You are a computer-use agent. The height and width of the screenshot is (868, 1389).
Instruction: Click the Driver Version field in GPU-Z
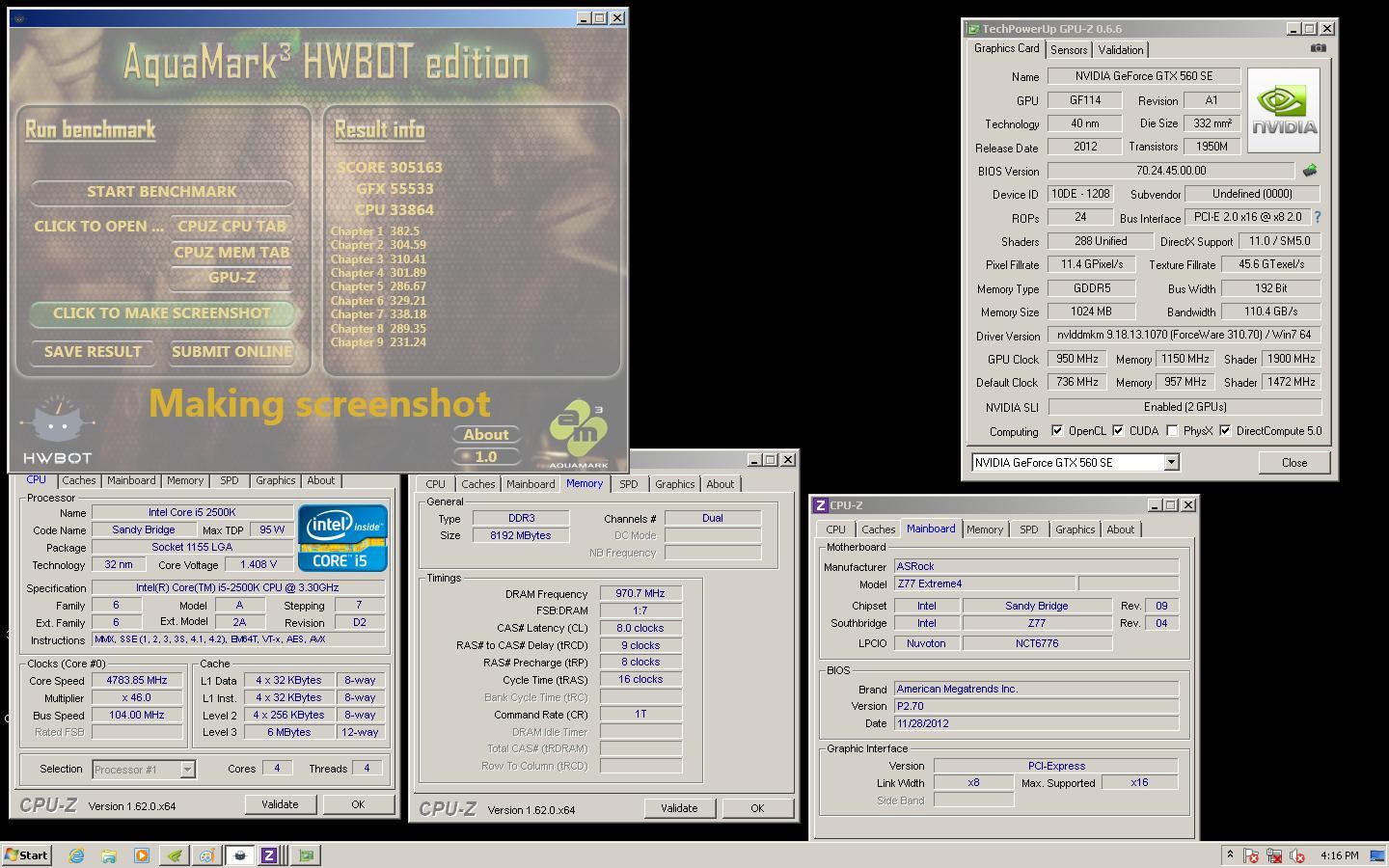(x=1185, y=335)
